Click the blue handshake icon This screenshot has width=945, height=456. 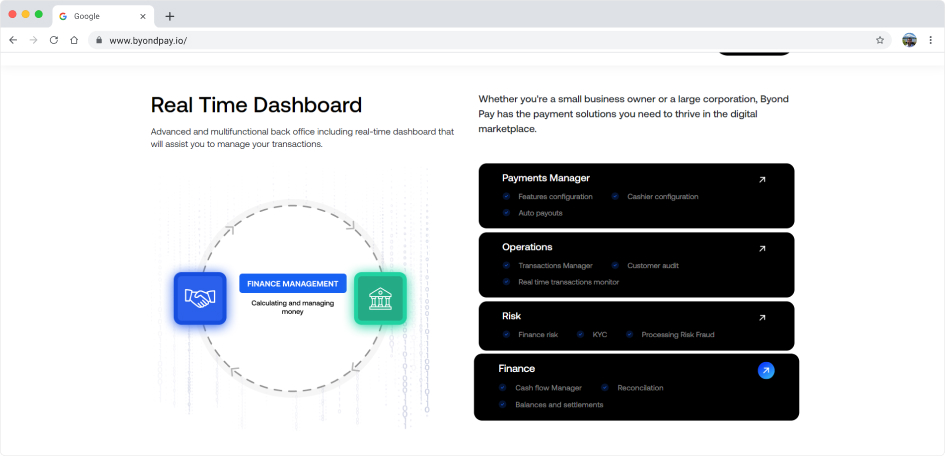(200, 298)
